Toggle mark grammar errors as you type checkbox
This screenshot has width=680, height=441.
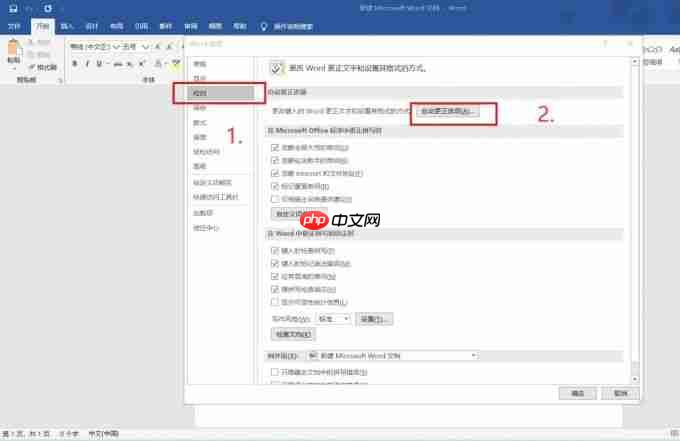point(275,263)
